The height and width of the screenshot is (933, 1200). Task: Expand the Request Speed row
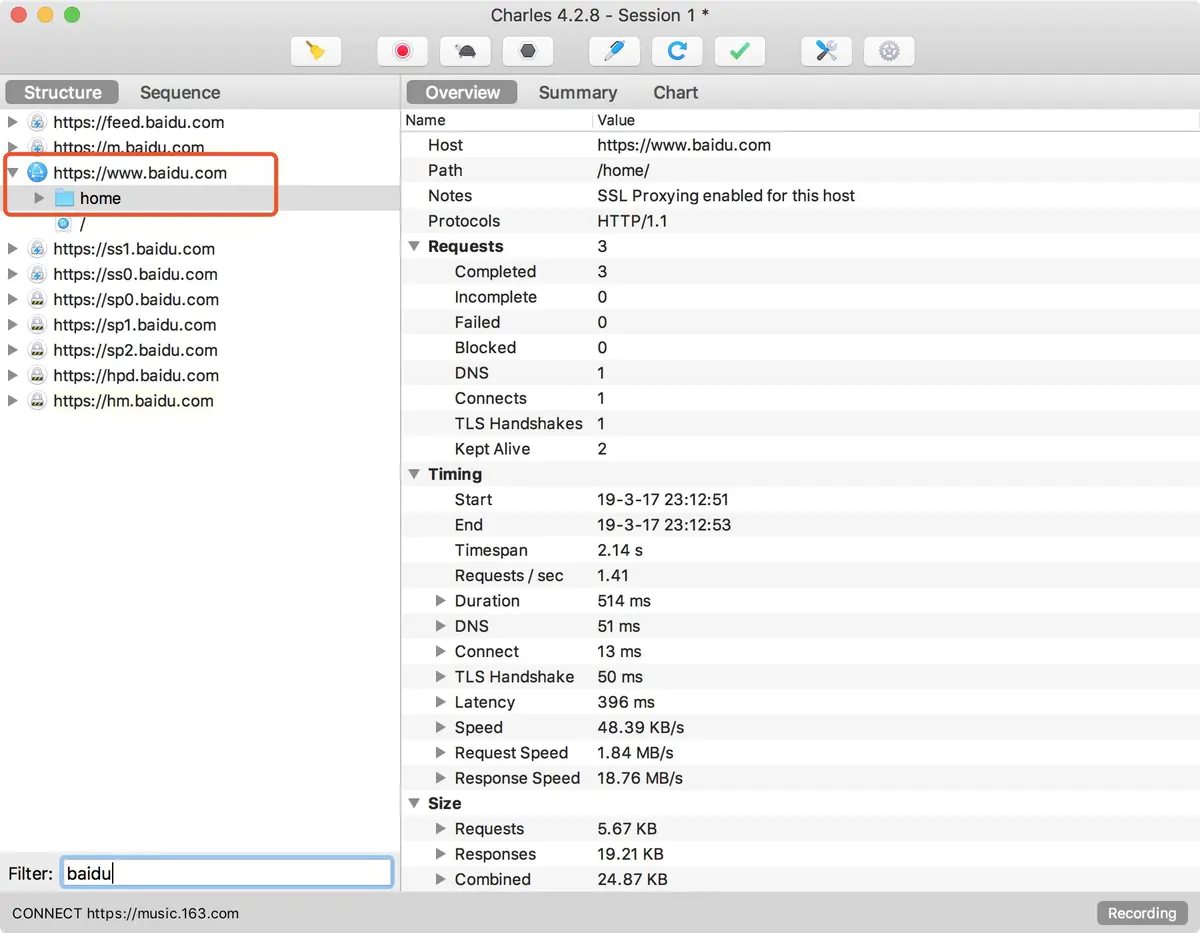coord(440,753)
